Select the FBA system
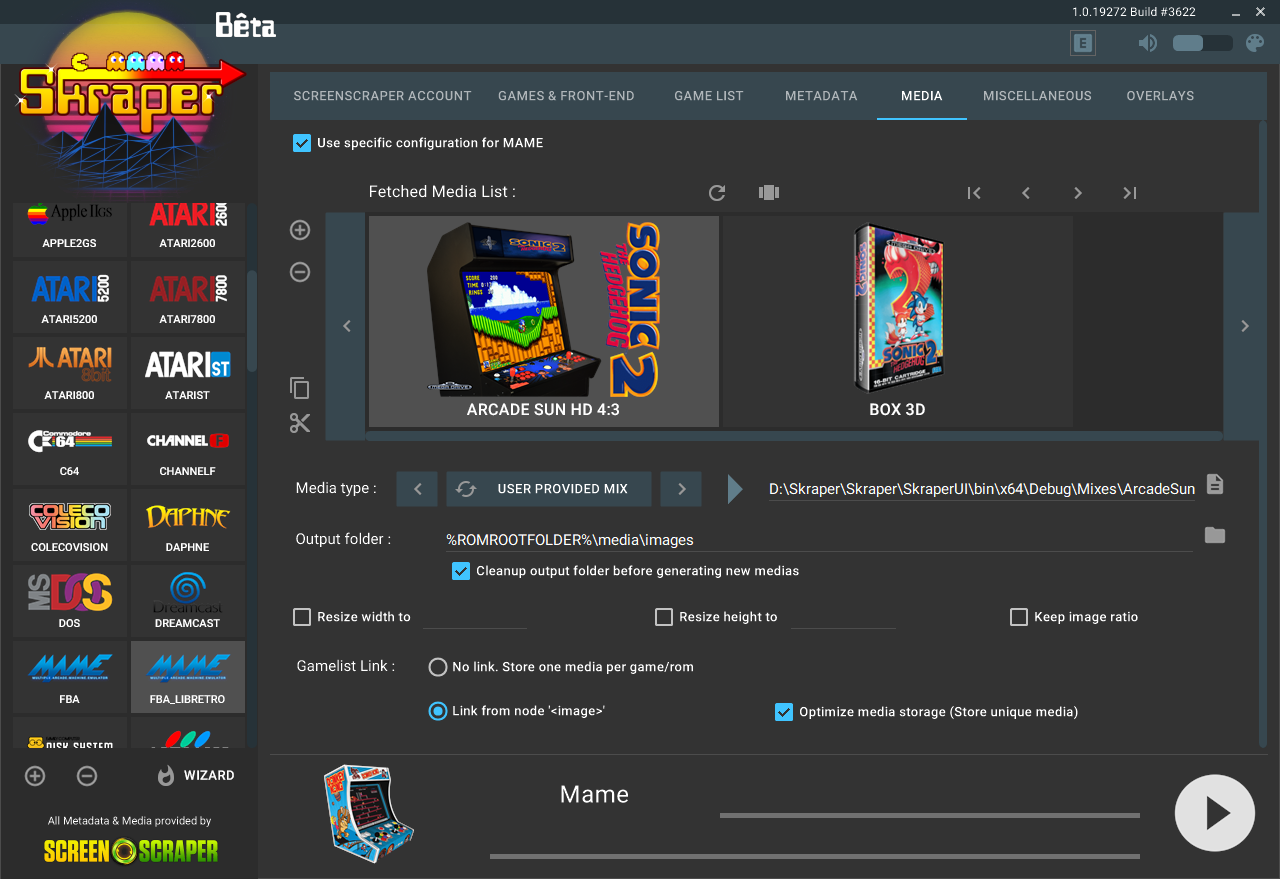The width and height of the screenshot is (1280, 879). pyautogui.click(x=69, y=676)
